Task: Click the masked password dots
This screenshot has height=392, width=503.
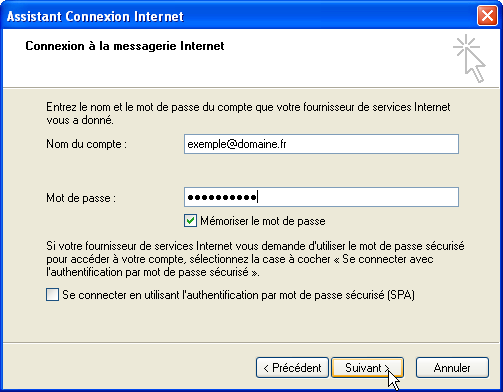Action: [222, 197]
